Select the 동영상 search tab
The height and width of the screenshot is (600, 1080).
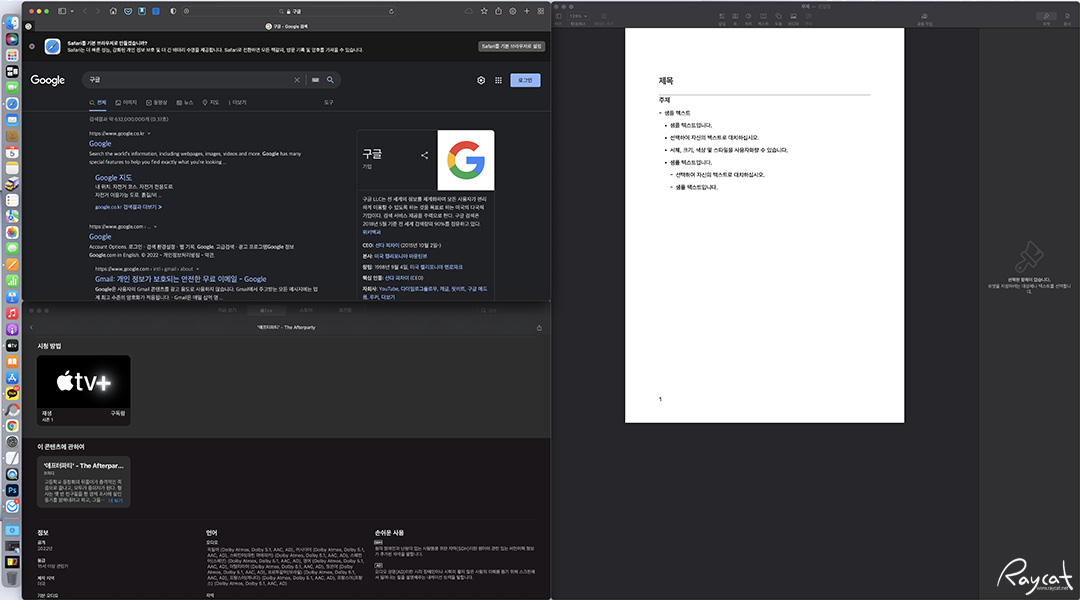[x=157, y=103]
